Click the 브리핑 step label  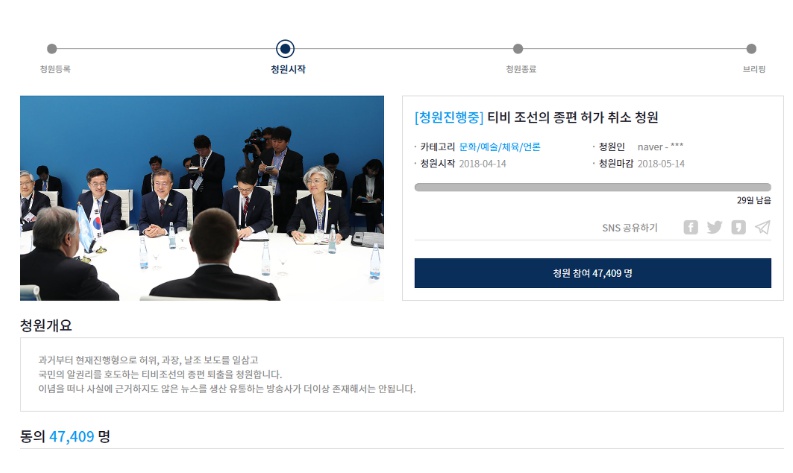click(x=754, y=69)
